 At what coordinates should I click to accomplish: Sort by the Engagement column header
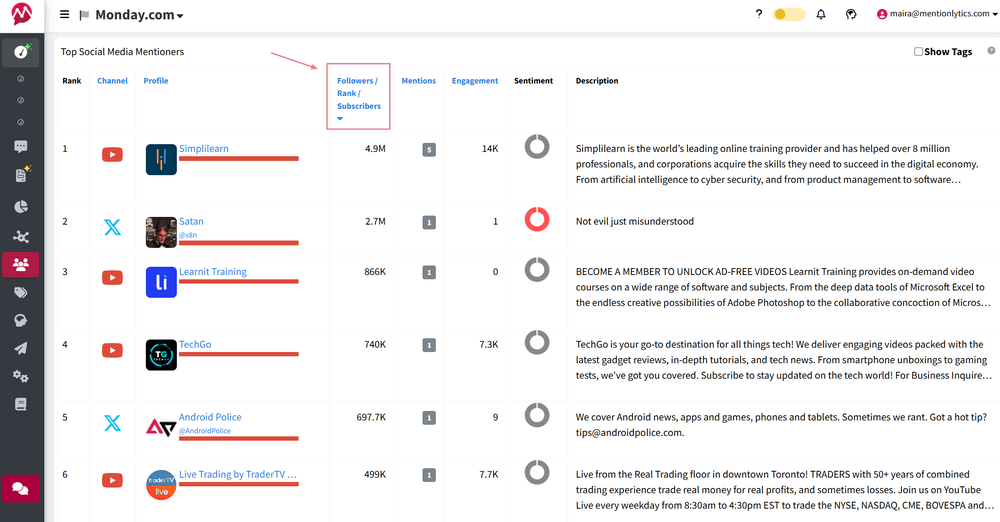point(474,81)
